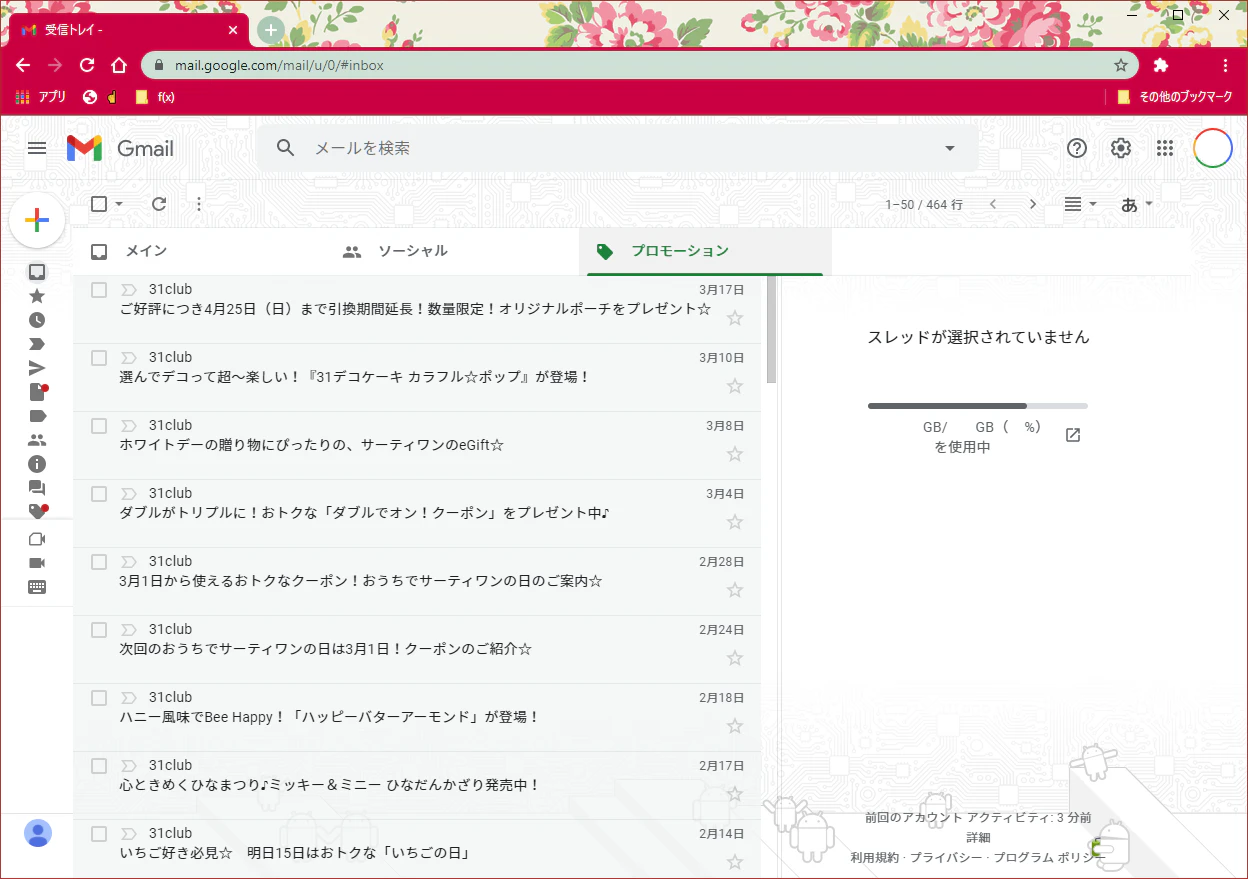Go to the next page of emails

coord(1033,204)
